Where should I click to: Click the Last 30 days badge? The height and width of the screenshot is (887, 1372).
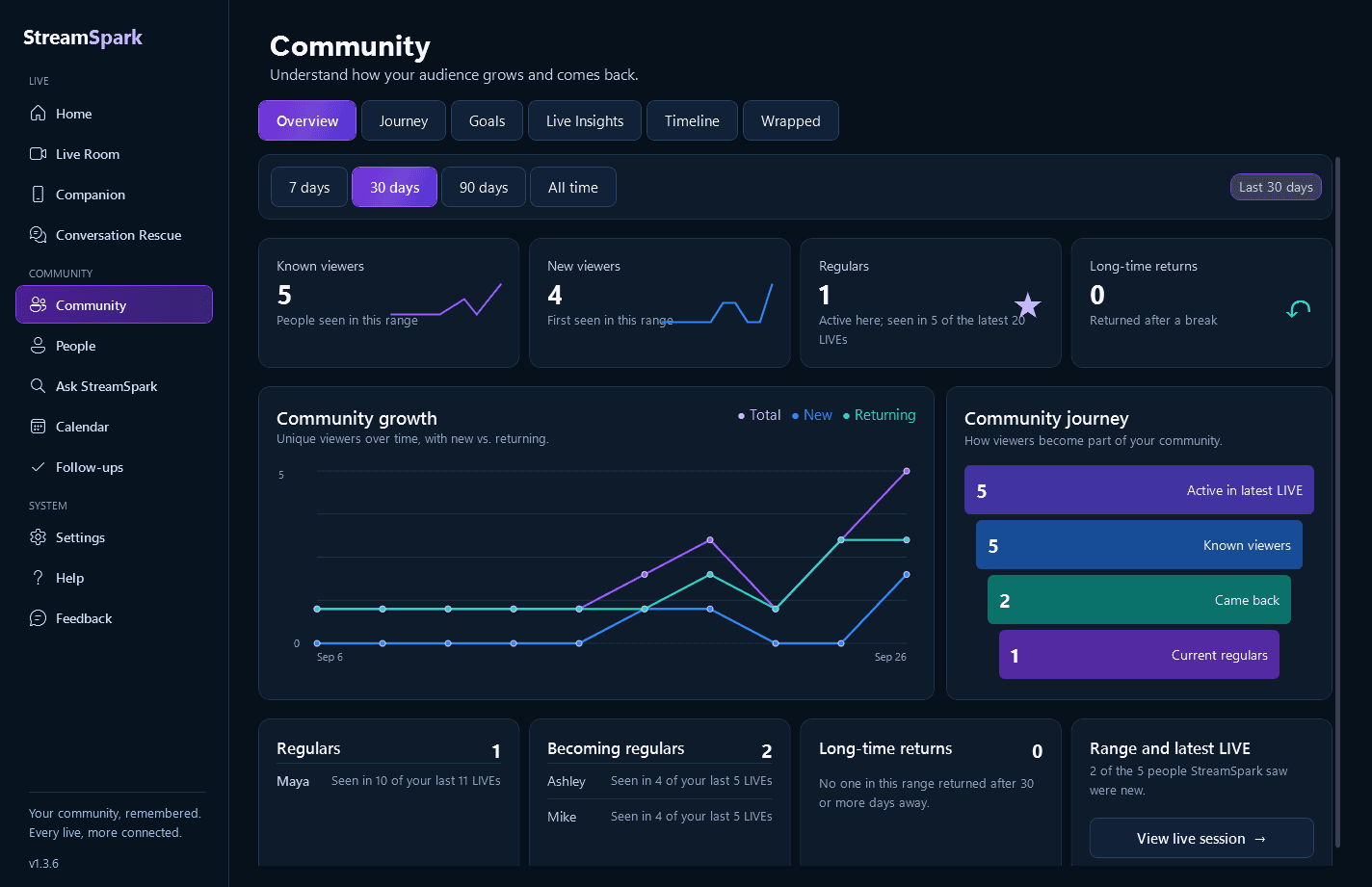click(1276, 187)
